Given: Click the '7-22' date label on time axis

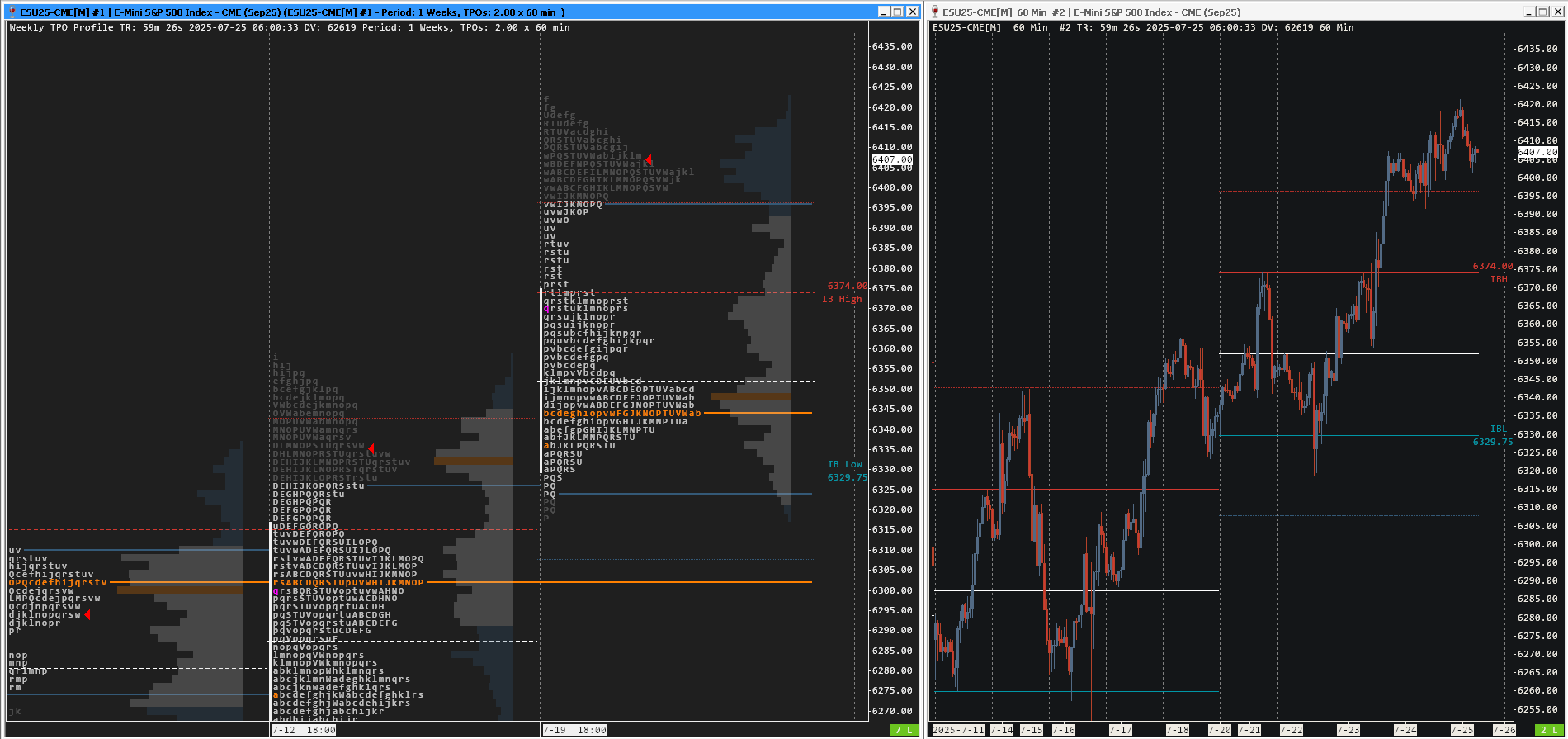Looking at the screenshot, I should point(1292,730).
